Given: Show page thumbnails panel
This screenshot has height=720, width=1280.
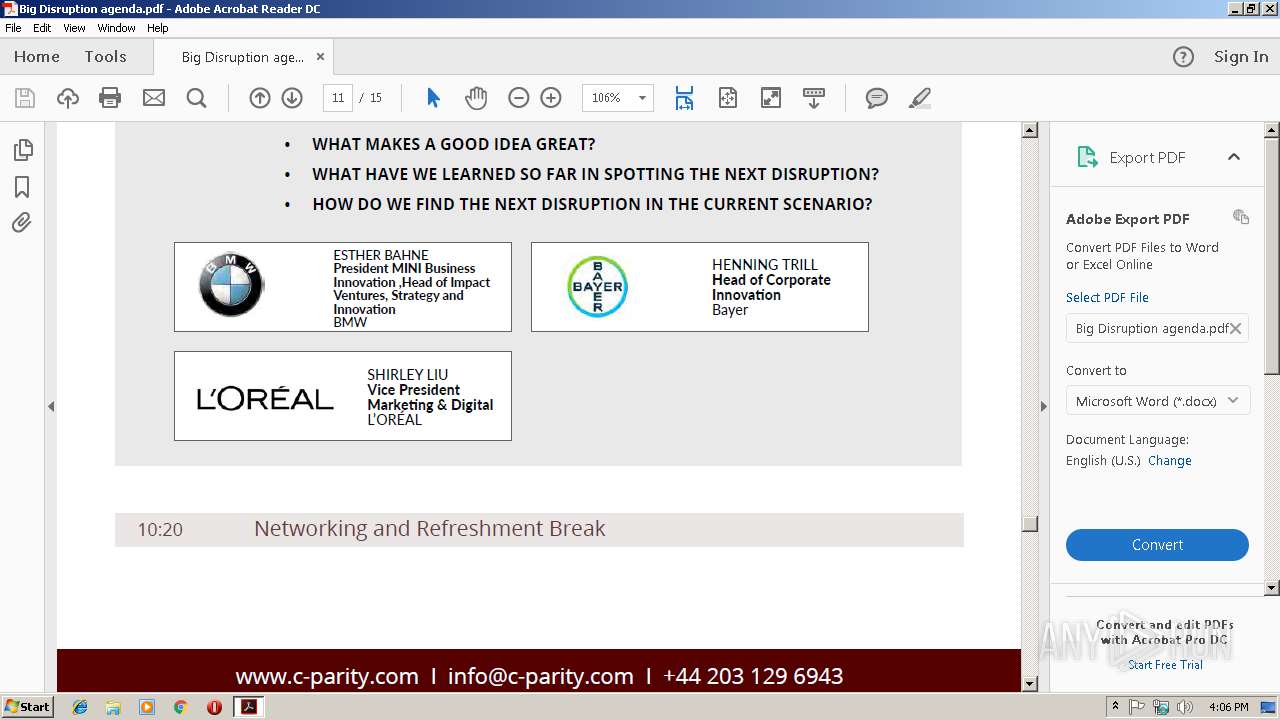Looking at the screenshot, I should click(x=22, y=150).
